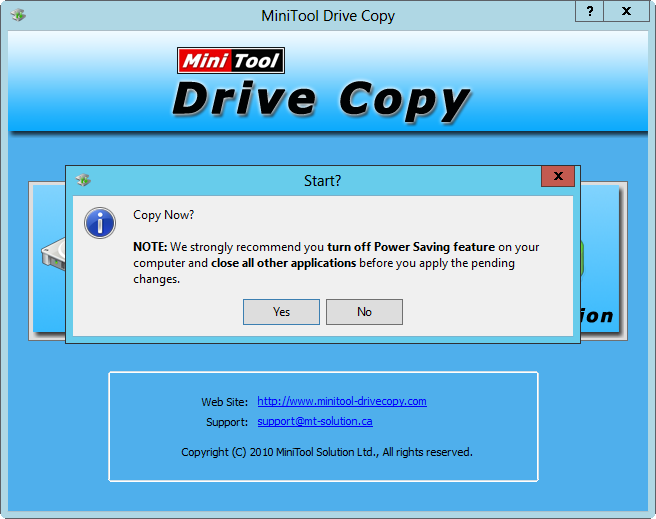This screenshot has height=519, width=656.
Task: Click the blue information icon in dialog
Action: pos(100,223)
